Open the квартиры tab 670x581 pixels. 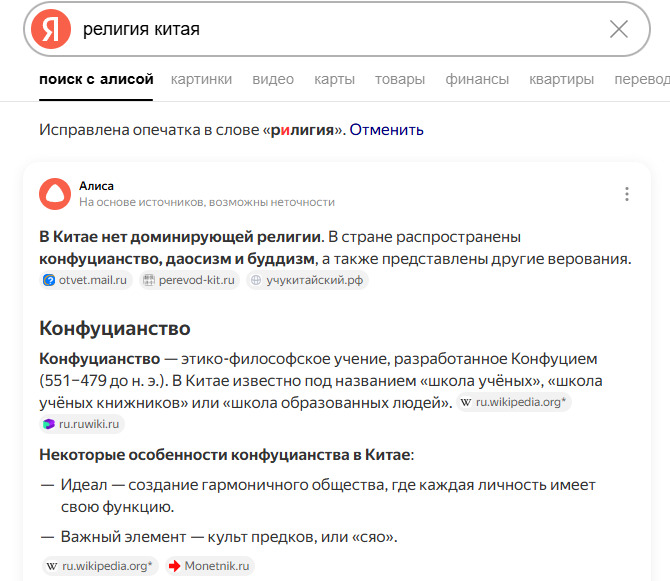(x=561, y=79)
